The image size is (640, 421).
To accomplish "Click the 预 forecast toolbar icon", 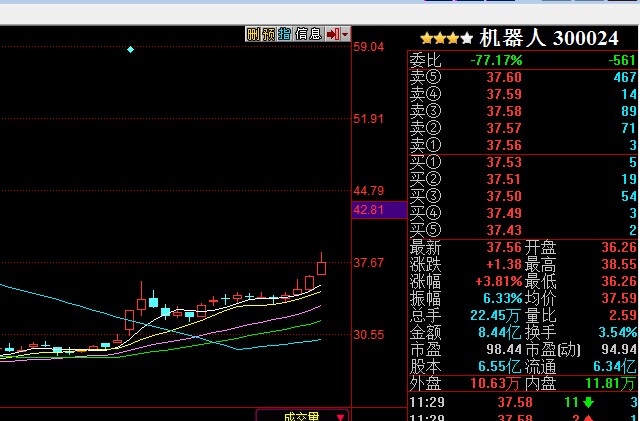I will click(x=269, y=34).
